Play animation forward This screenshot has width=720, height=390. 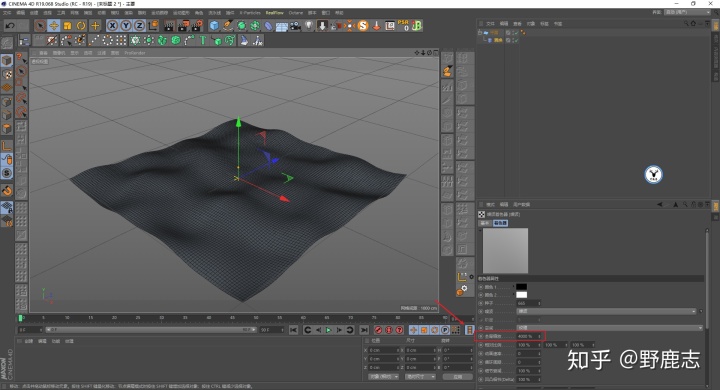pyautogui.click(x=328, y=330)
